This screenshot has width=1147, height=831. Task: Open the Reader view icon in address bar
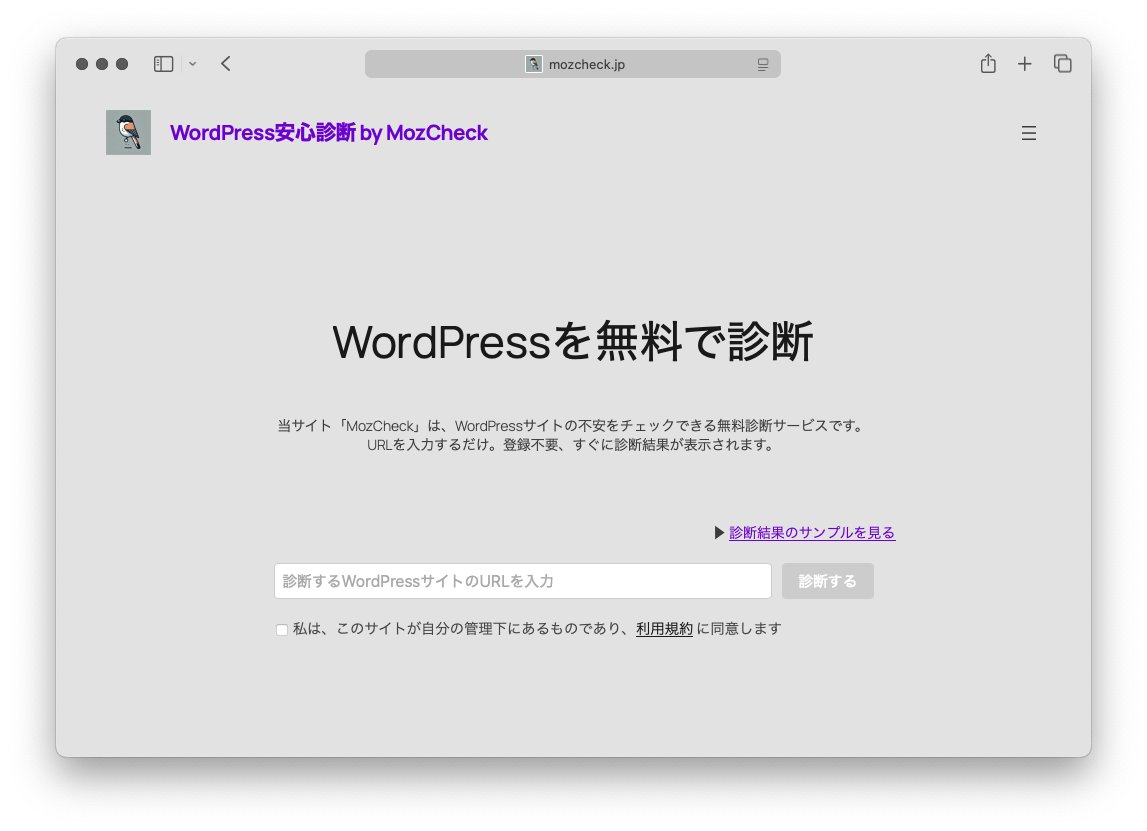point(763,64)
